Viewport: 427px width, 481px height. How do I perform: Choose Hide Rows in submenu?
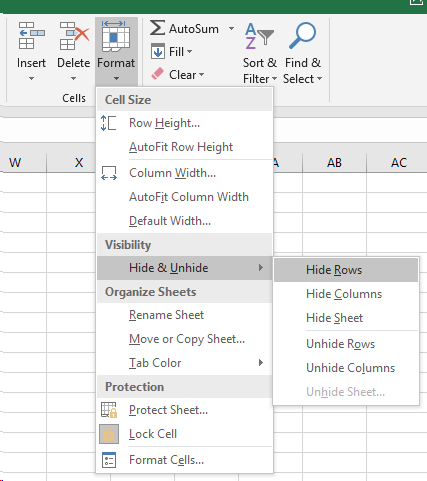pos(346,270)
